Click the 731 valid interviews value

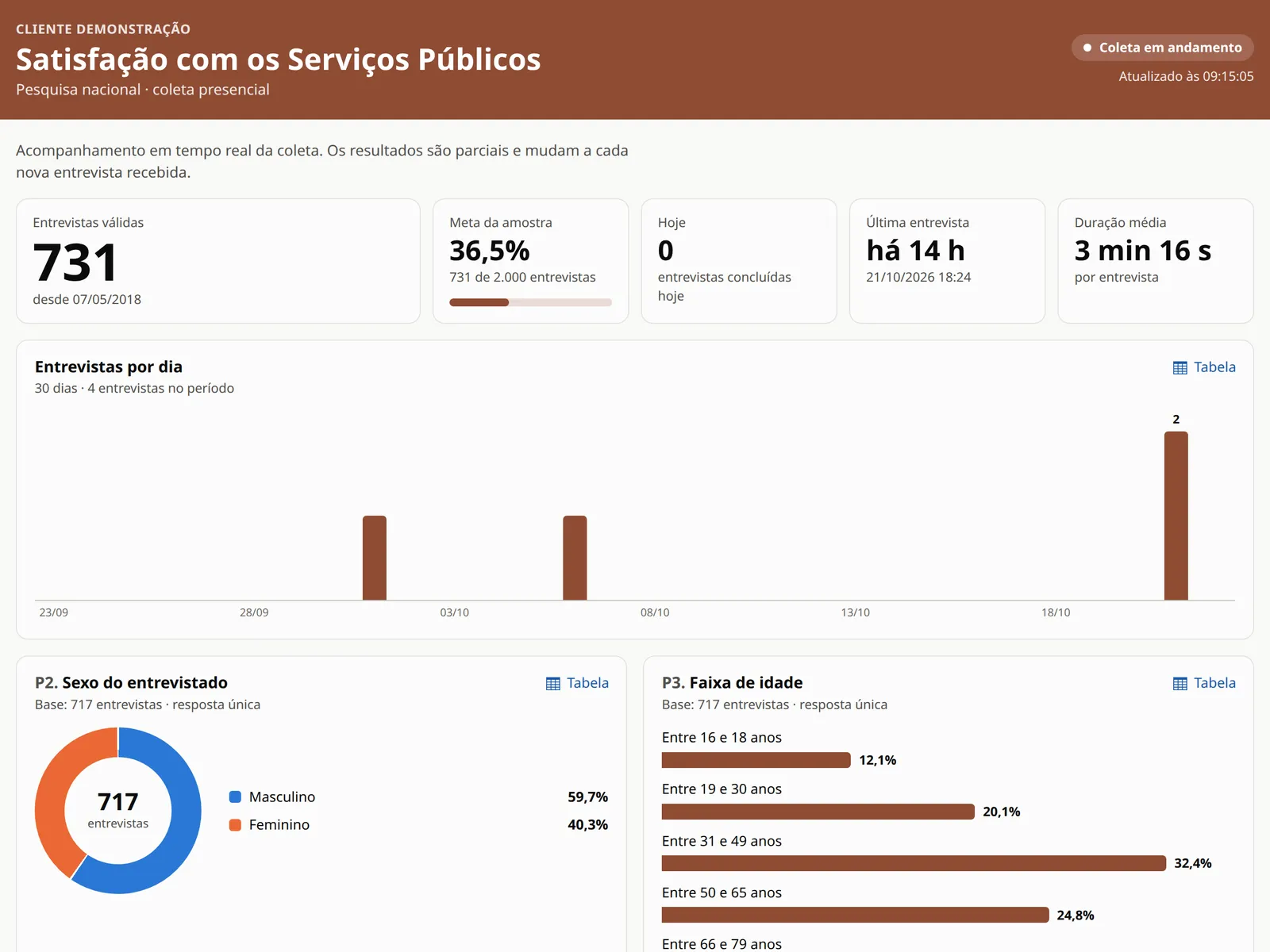(x=75, y=263)
